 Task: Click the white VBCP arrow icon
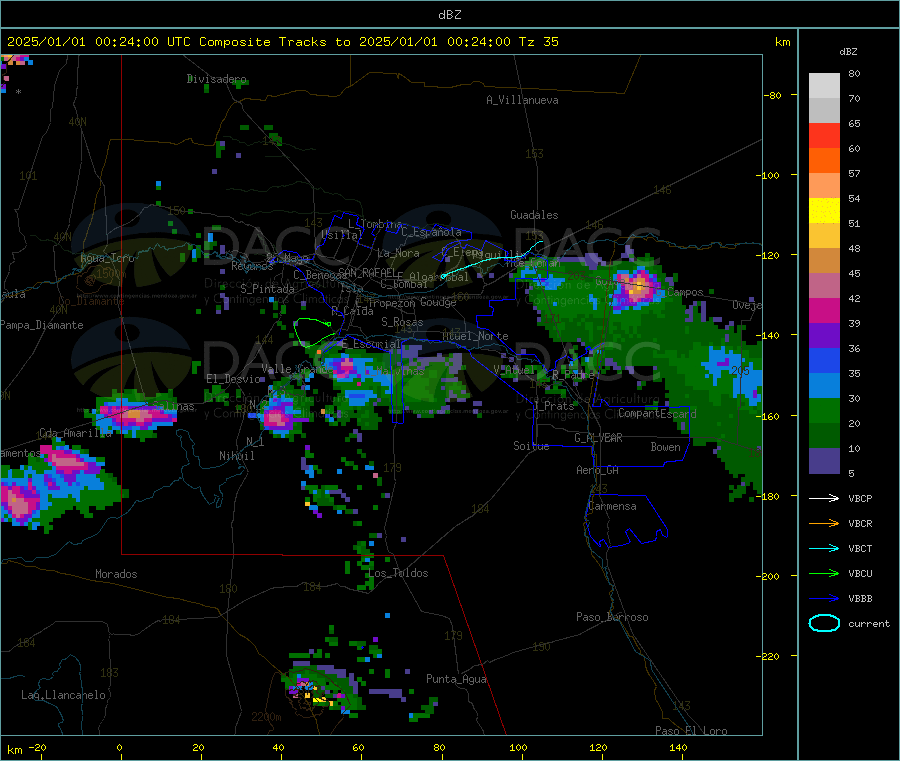[824, 498]
